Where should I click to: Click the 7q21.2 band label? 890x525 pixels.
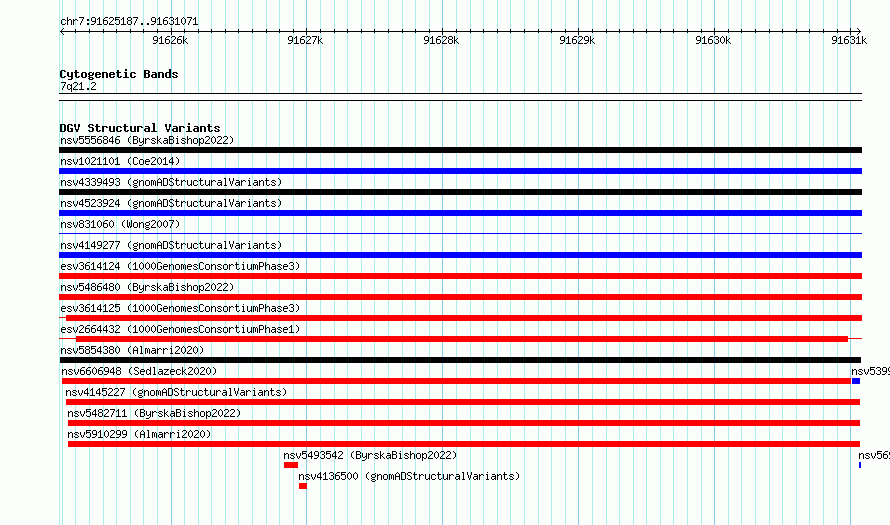coord(78,86)
